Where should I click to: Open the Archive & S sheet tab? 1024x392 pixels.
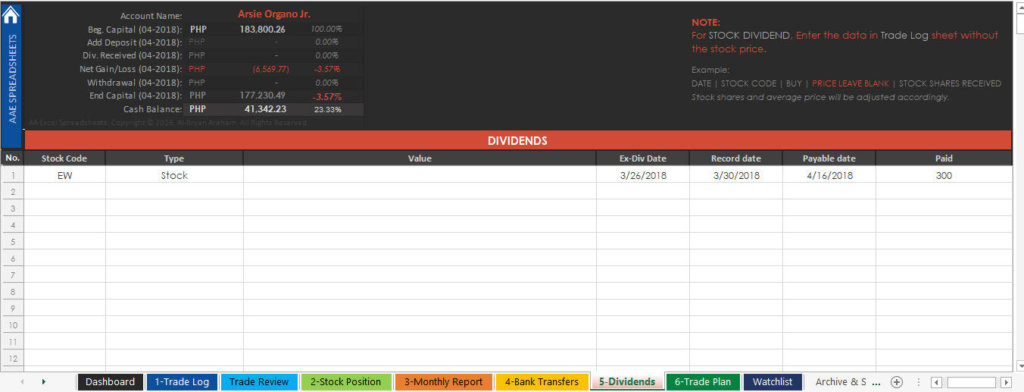point(840,382)
